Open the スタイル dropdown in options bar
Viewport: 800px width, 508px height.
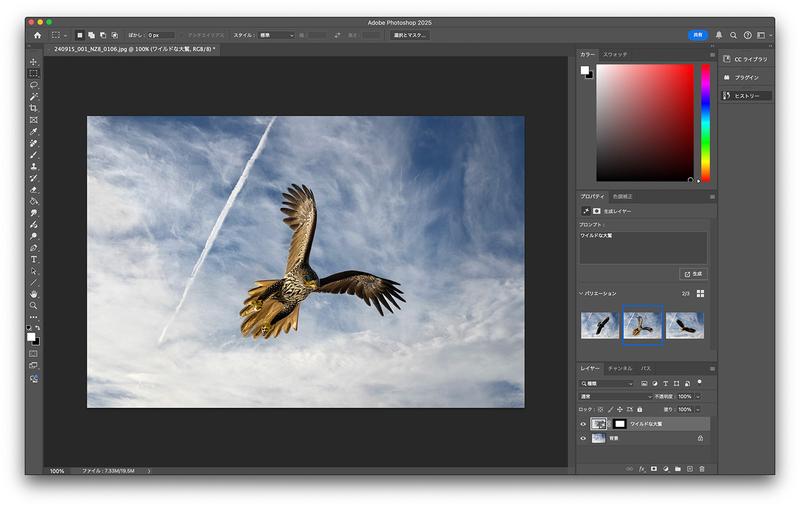pyautogui.click(x=277, y=35)
